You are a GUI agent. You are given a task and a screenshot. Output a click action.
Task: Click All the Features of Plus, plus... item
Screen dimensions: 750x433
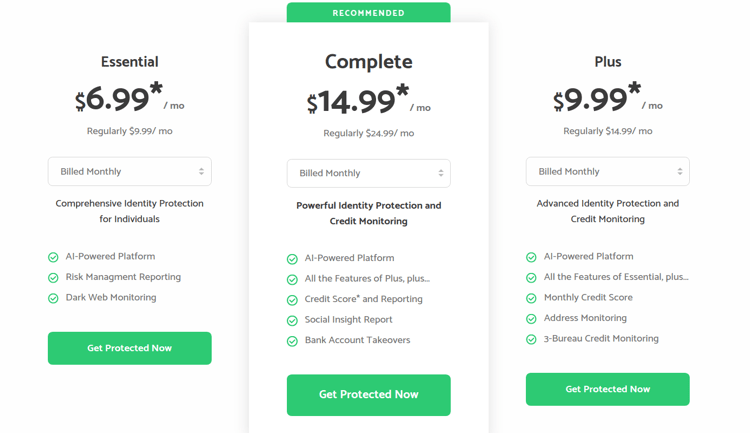[x=367, y=278]
